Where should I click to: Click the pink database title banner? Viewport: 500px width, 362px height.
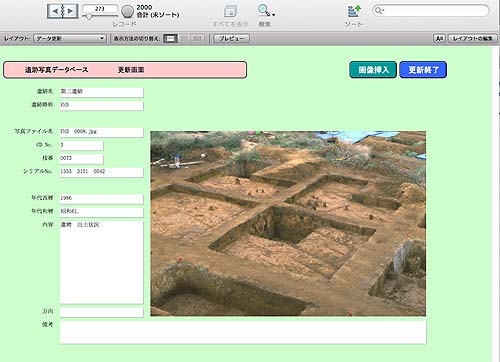tap(125, 70)
